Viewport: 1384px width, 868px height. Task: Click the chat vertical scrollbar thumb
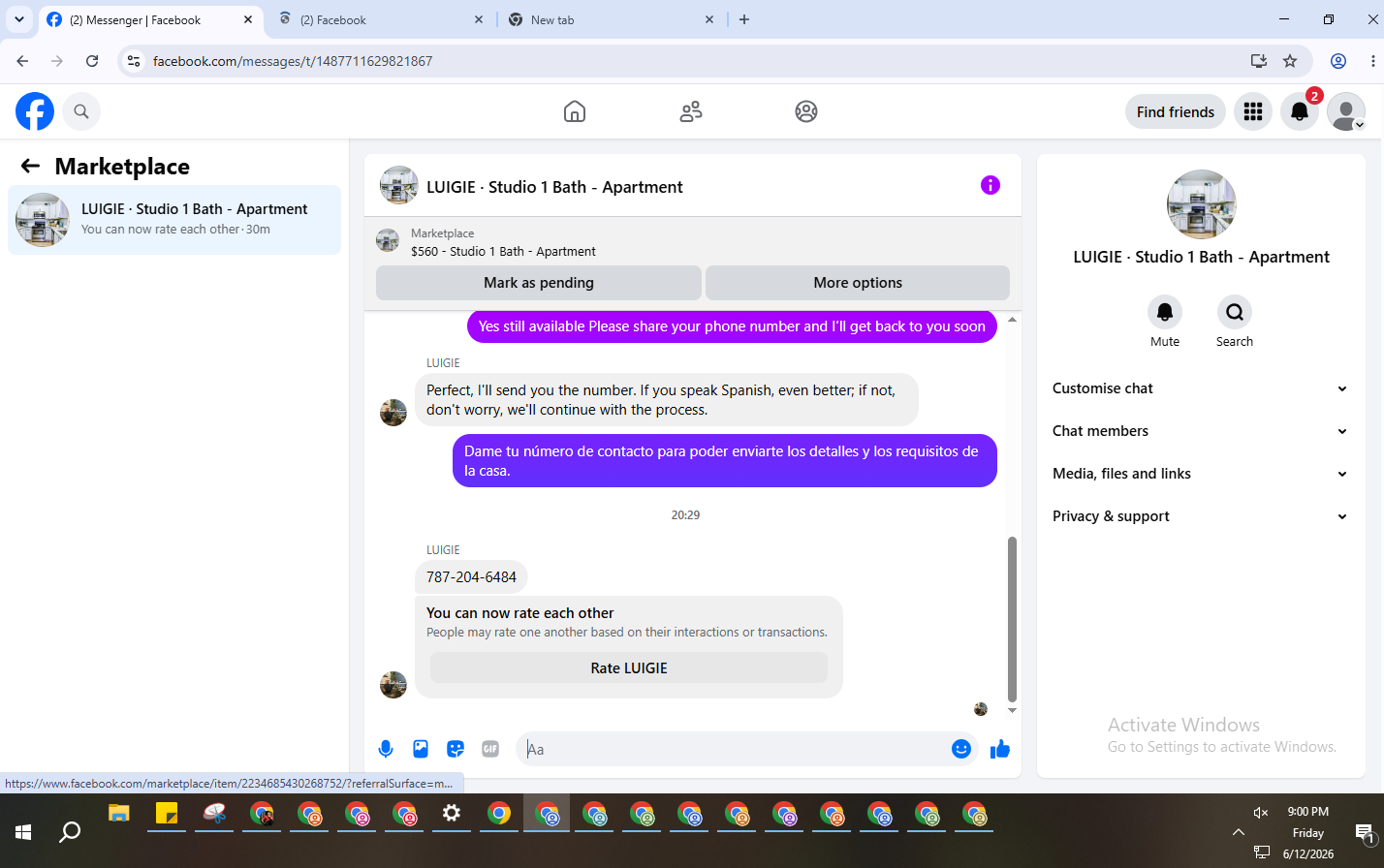(1013, 619)
